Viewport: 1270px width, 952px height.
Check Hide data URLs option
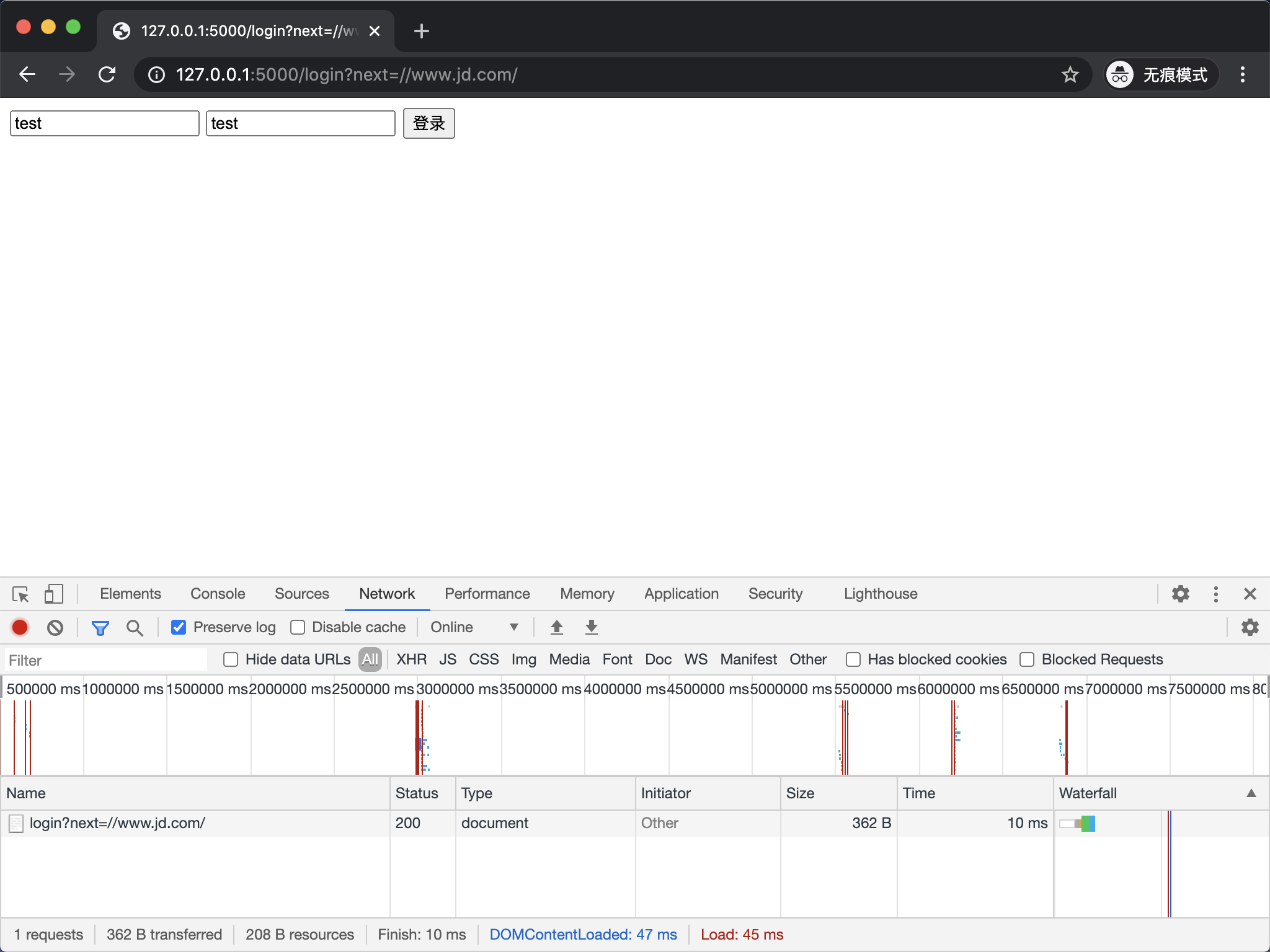(231, 659)
